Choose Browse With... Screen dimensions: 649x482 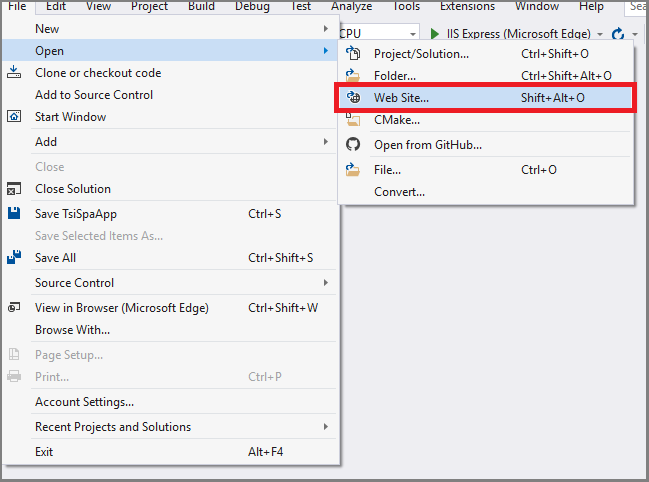[171, 330]
